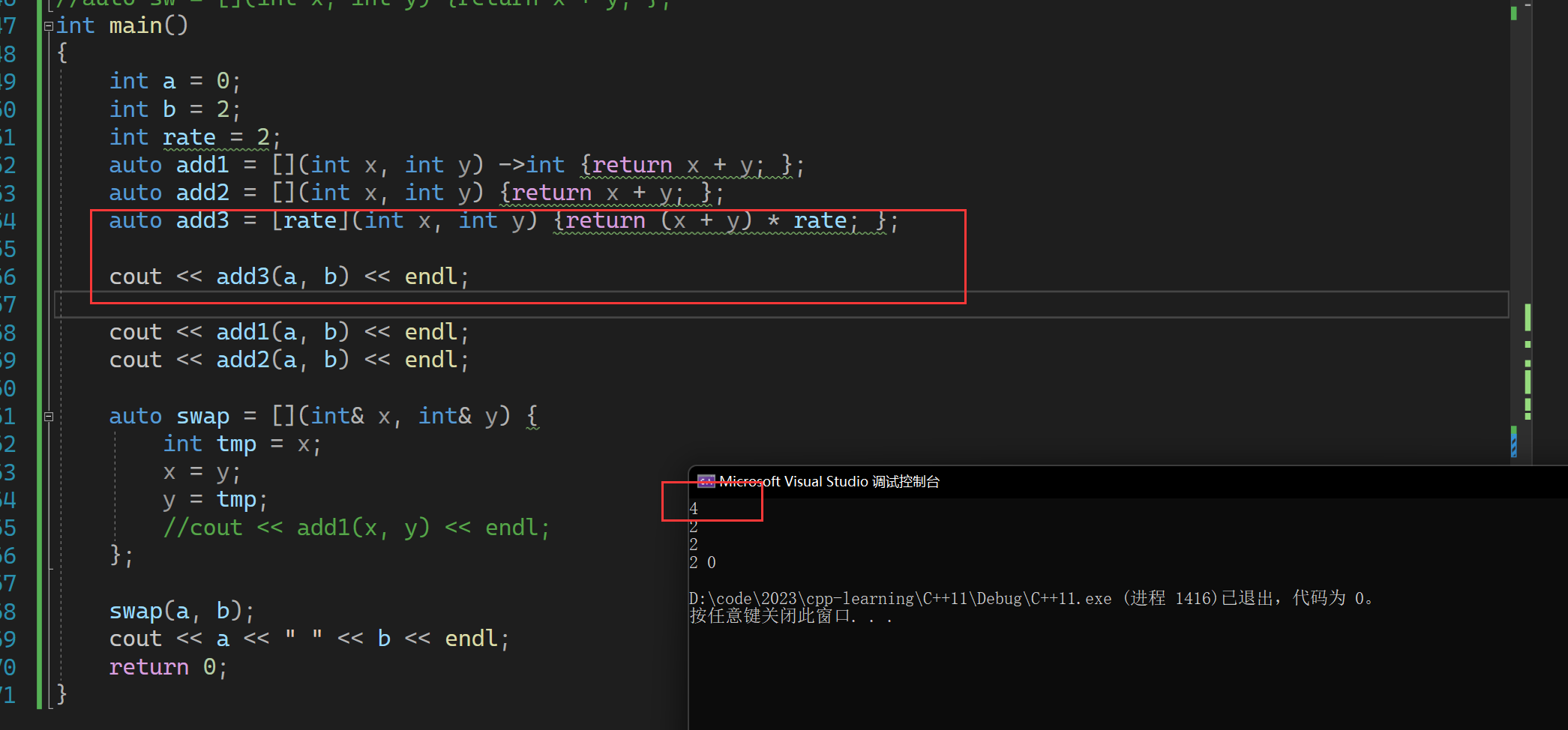Click the debug console window icon
Viewport: 1568px width, 730px height.
pos(706,481)
